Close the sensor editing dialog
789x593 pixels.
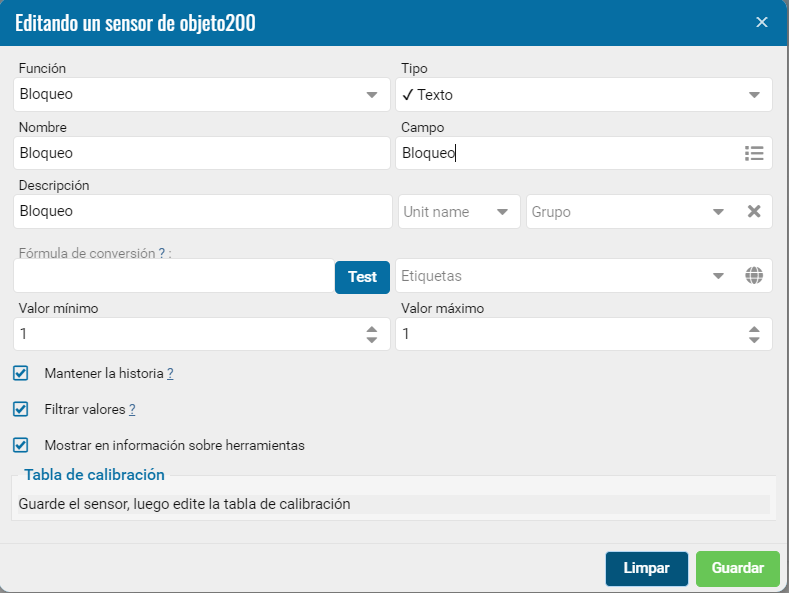pos(762,22)
